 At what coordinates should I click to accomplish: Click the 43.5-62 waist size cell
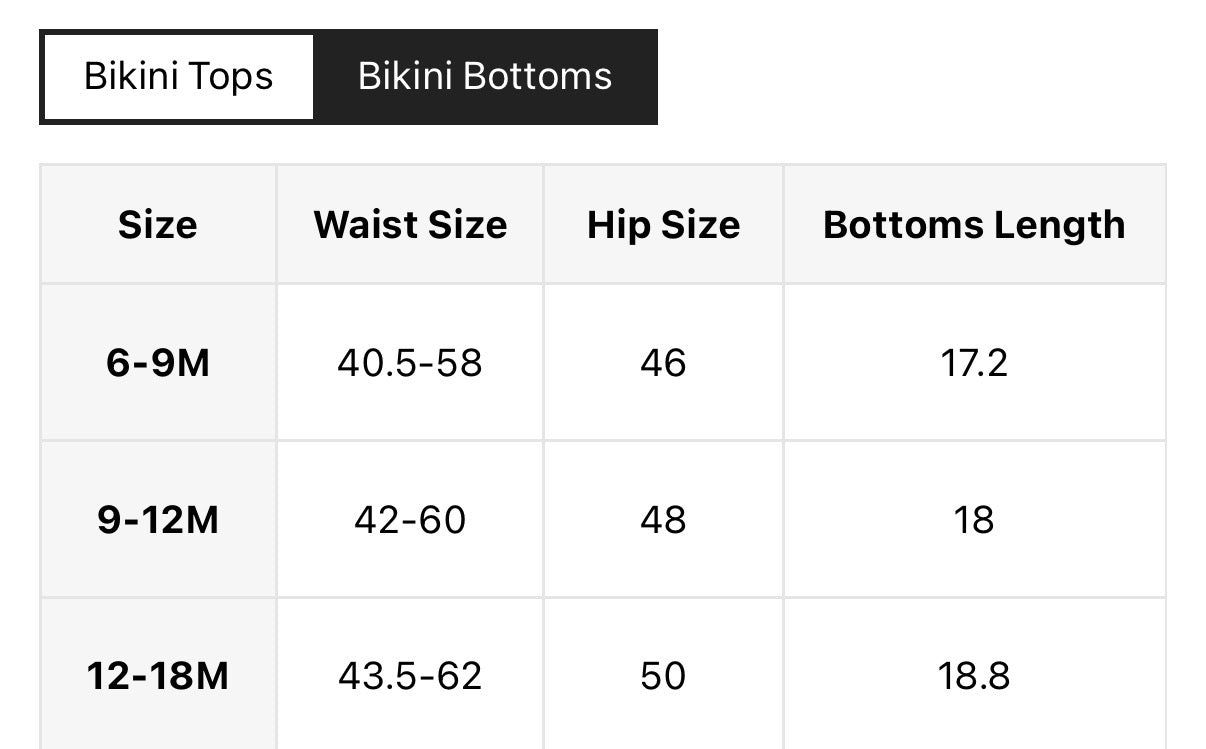point(410,677)
